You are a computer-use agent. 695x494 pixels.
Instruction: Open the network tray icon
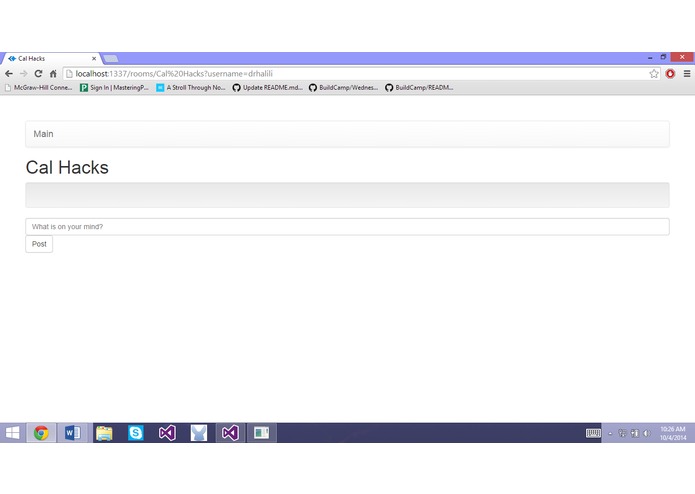(x=635, y=433)
